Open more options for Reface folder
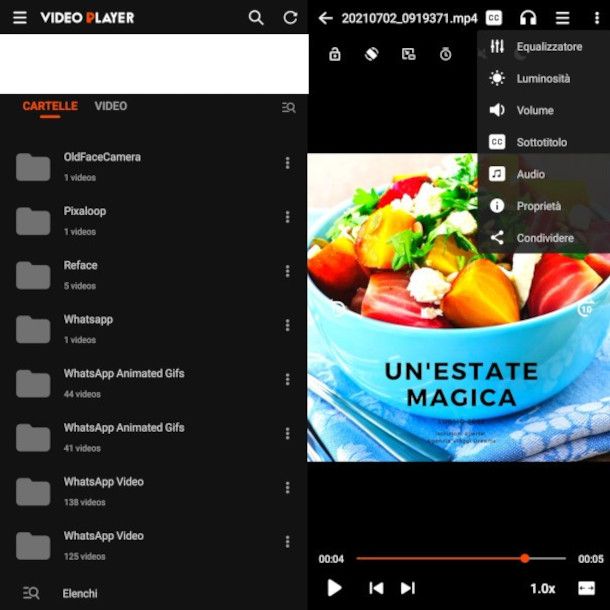Image resolution: width=610 pixels, height=610 pixels. point(287,271)
